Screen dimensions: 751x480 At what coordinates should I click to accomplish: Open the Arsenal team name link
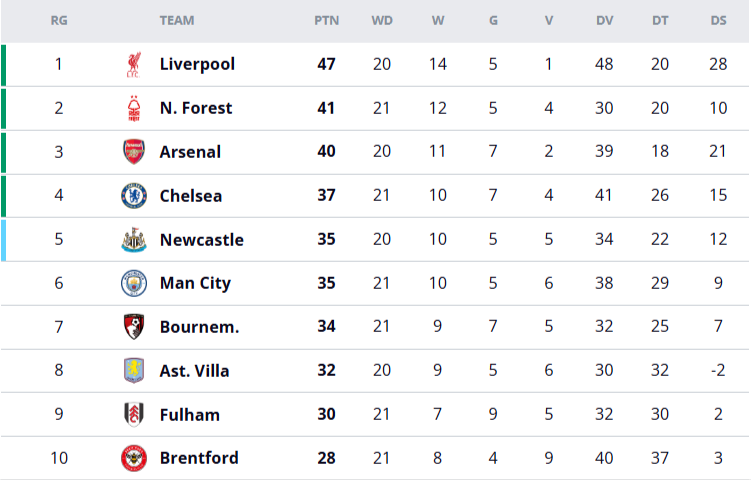pos(190,152)
